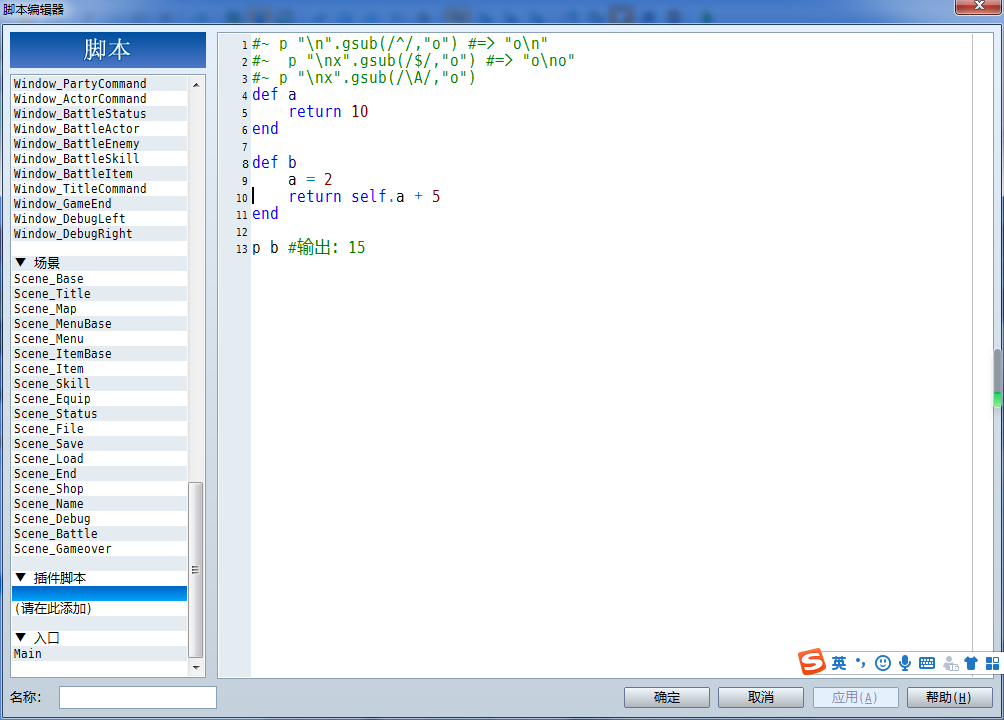Collapse the 场景 section triangle
The image size is (1004, 720).
pos(20,262)
